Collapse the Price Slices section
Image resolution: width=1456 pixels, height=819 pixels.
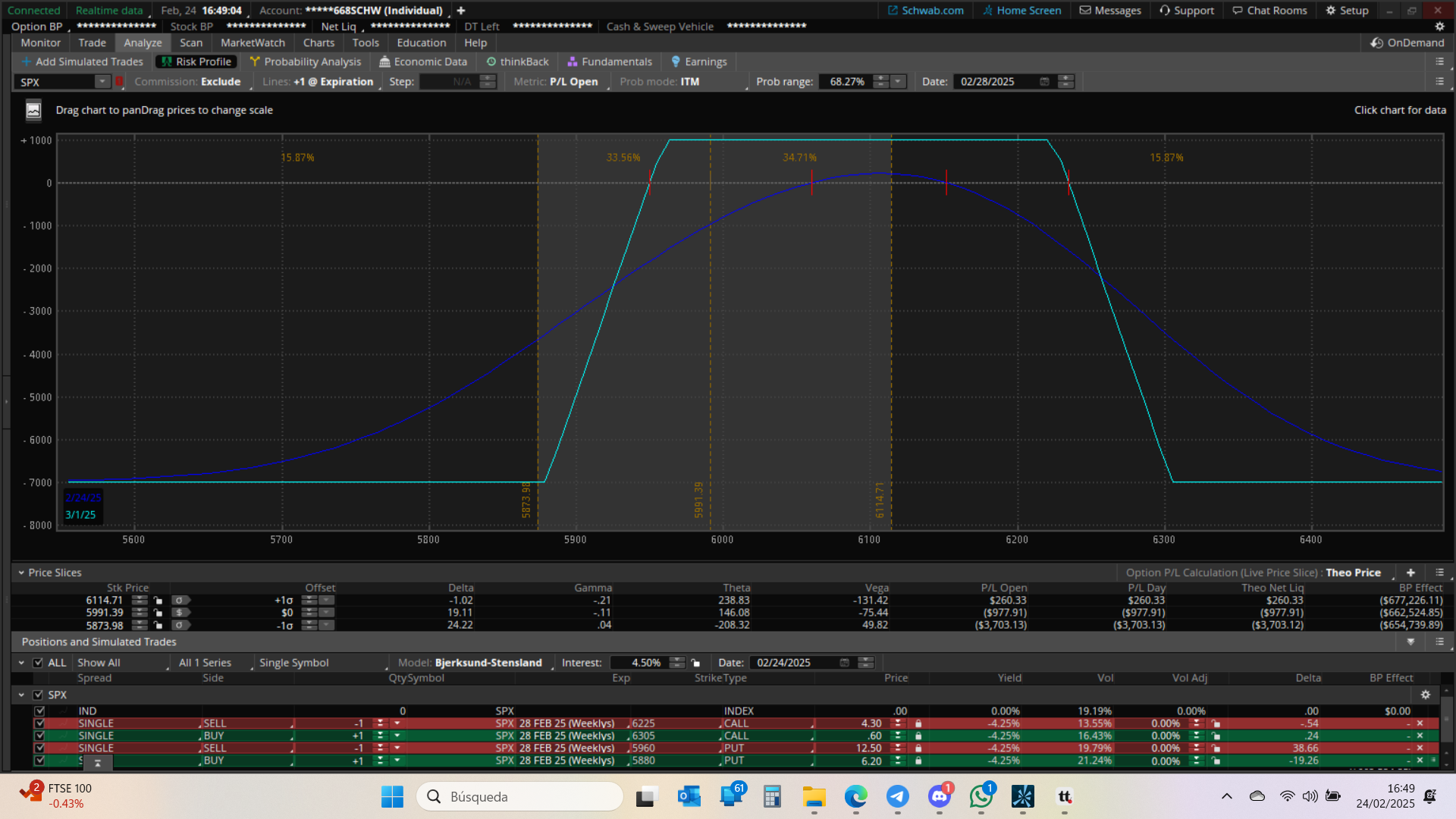(21, 573)
